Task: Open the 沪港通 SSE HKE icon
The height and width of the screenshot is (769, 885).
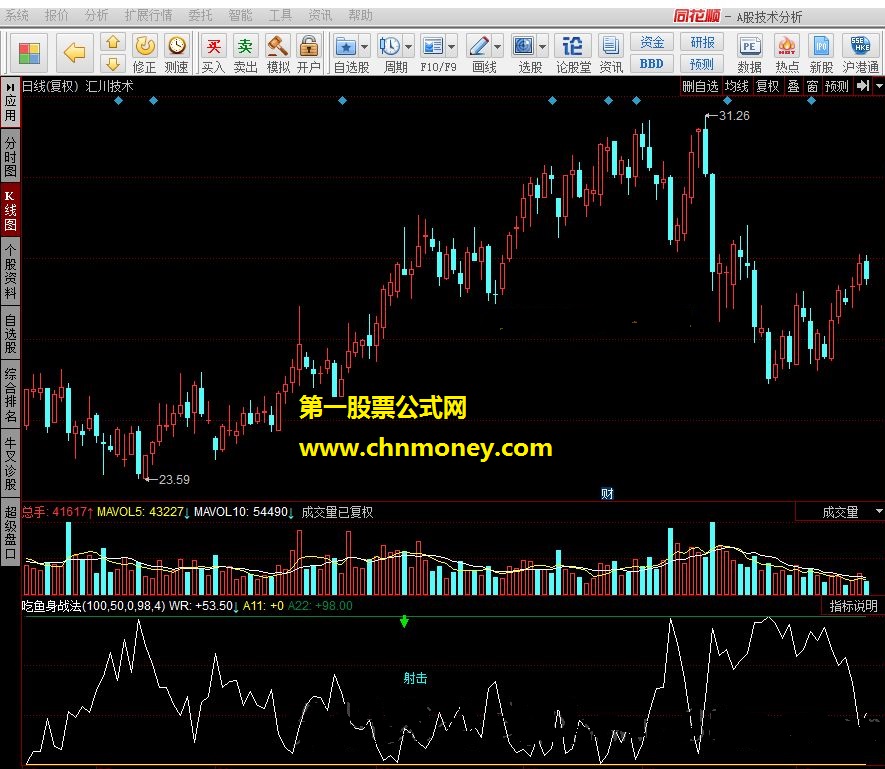Action: (x=860, y=45)
